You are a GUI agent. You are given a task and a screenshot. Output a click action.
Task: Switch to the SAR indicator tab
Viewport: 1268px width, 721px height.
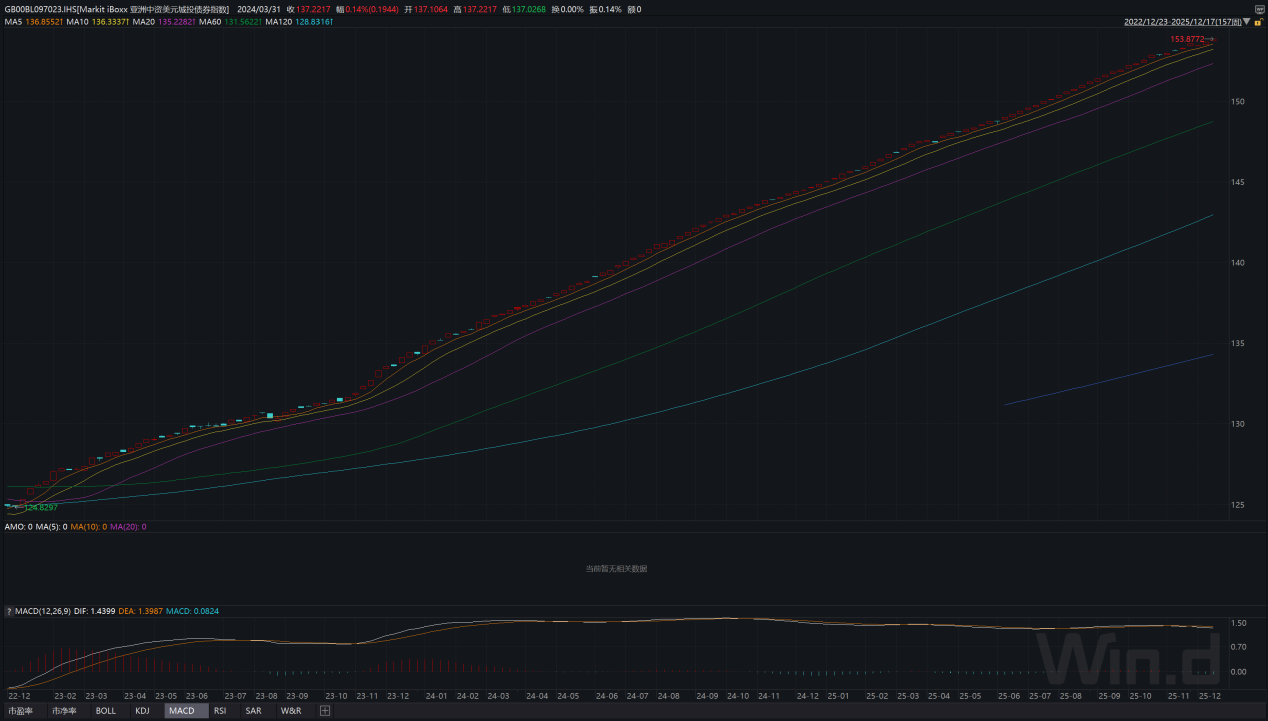point(253,711)
